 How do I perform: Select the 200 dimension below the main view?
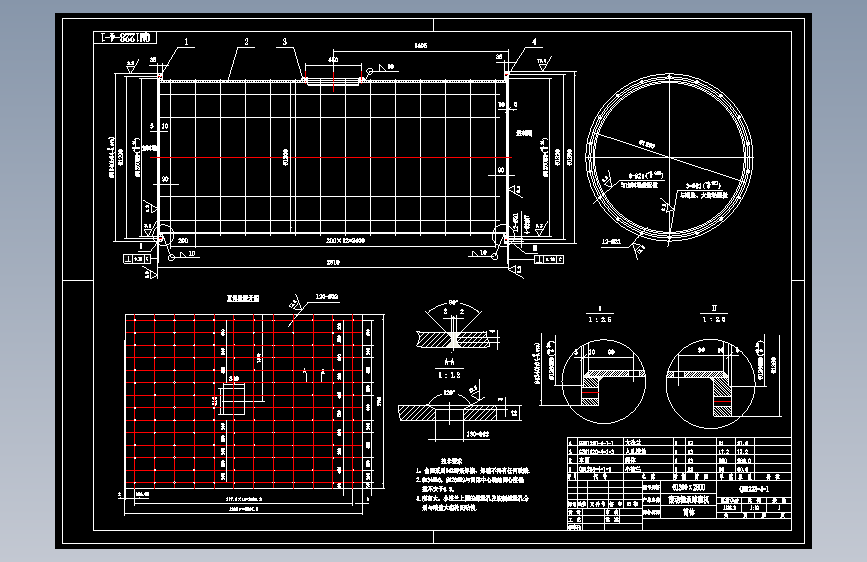click(x=183, y=241)
